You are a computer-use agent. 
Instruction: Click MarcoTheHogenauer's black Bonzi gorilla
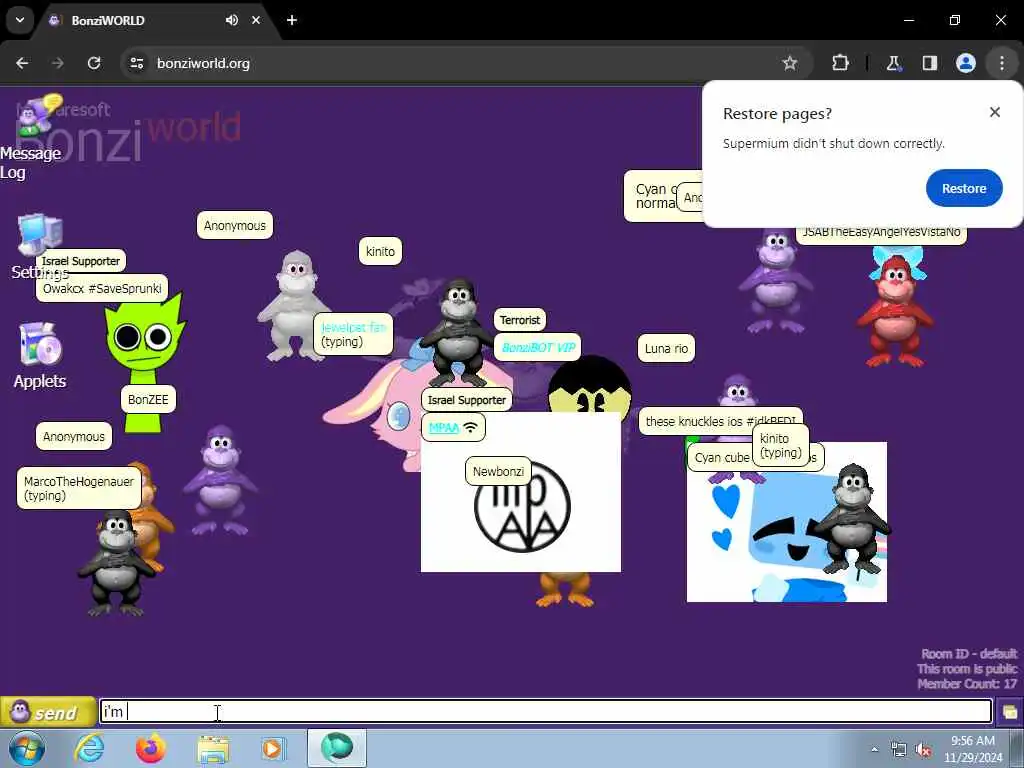116,563
